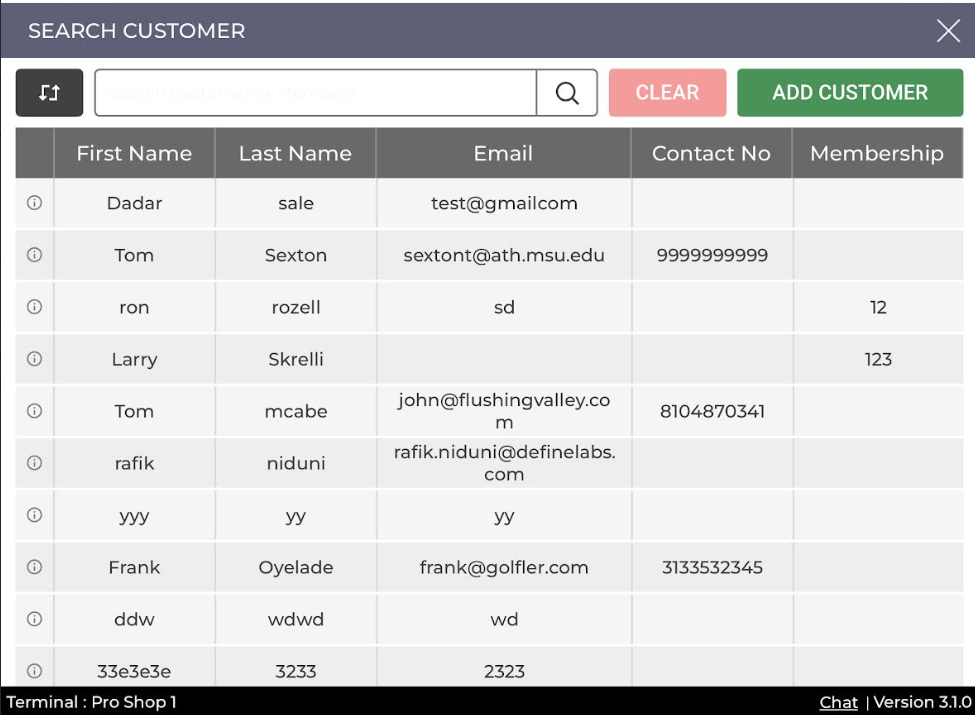View info icon for Larry Skrelli

point(34,359)
